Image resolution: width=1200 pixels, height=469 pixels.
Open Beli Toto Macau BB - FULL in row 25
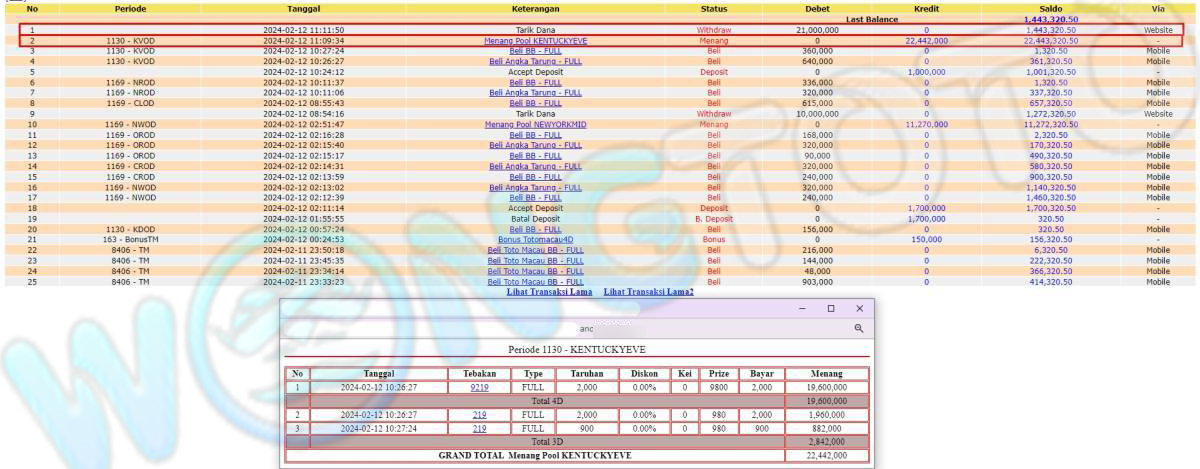(x=535, y=282)
